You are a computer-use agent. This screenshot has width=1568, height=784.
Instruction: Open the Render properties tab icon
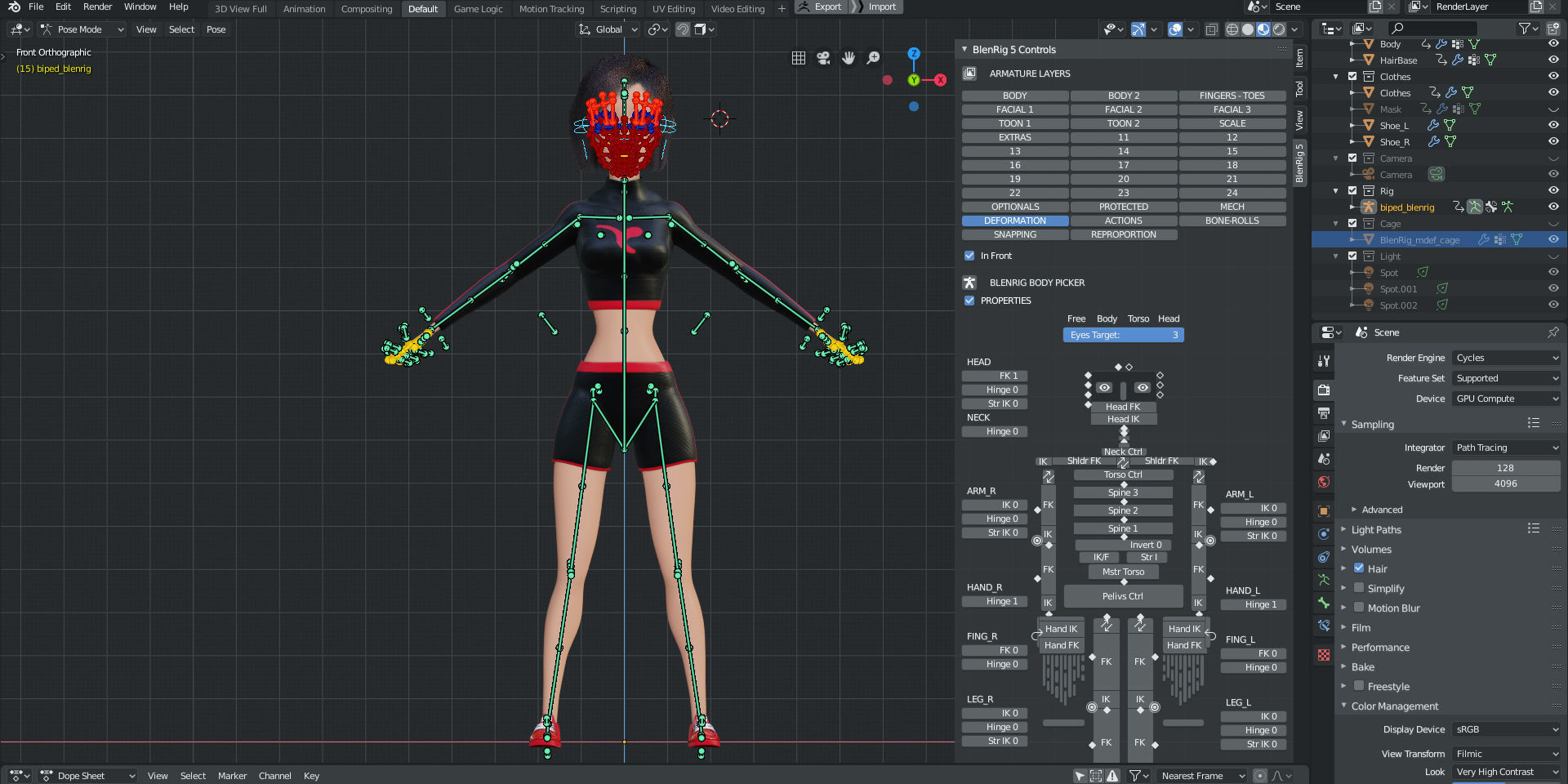1324,390
